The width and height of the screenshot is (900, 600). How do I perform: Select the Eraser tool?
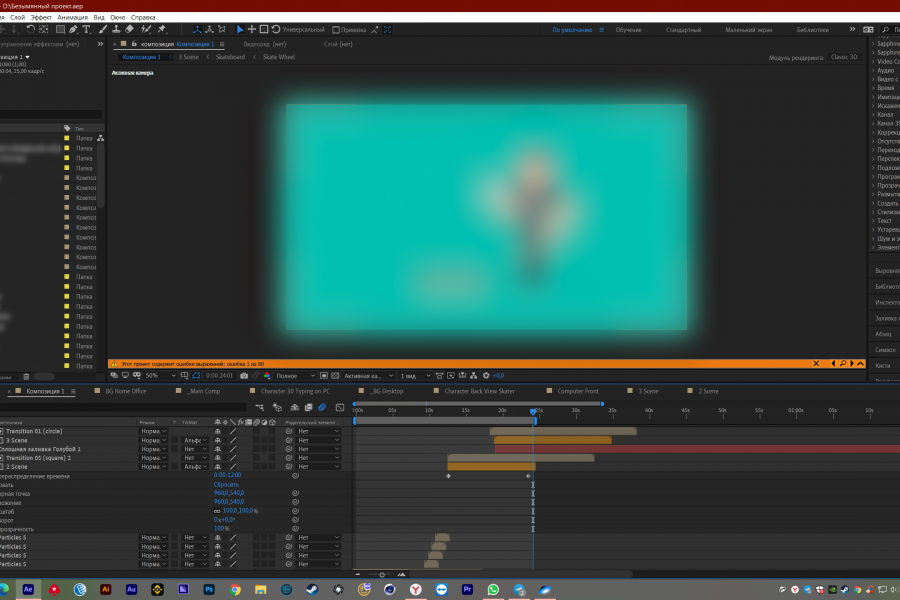[x=130, y=29]
